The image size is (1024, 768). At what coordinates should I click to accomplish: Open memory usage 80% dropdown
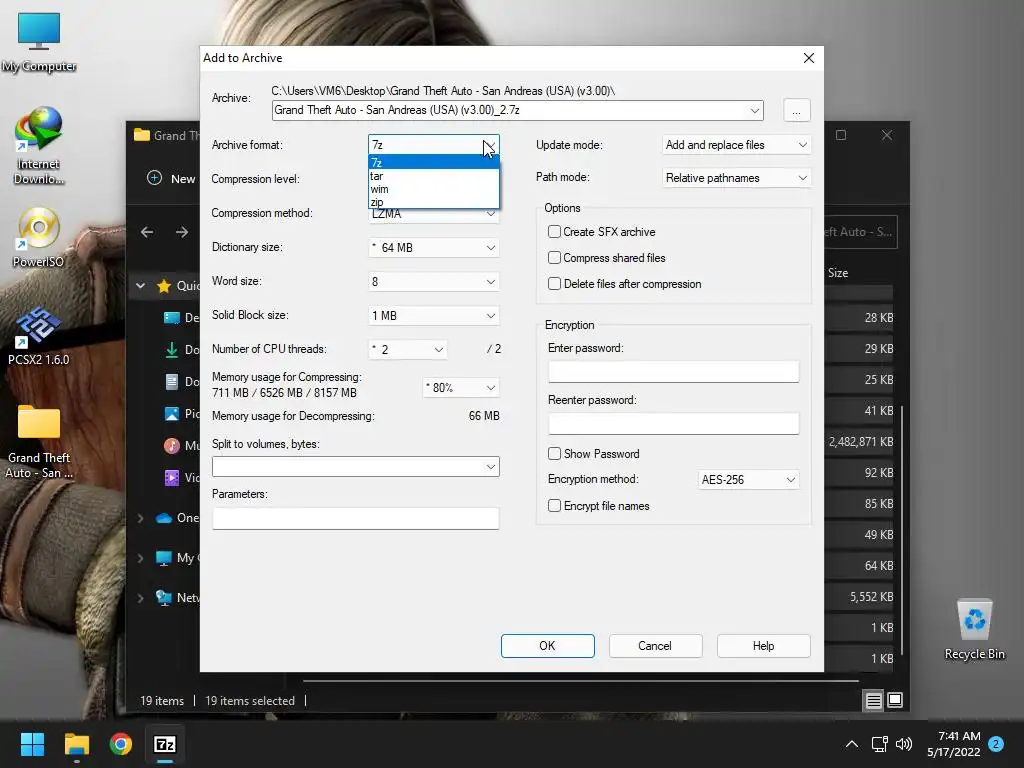pos(461,388)
